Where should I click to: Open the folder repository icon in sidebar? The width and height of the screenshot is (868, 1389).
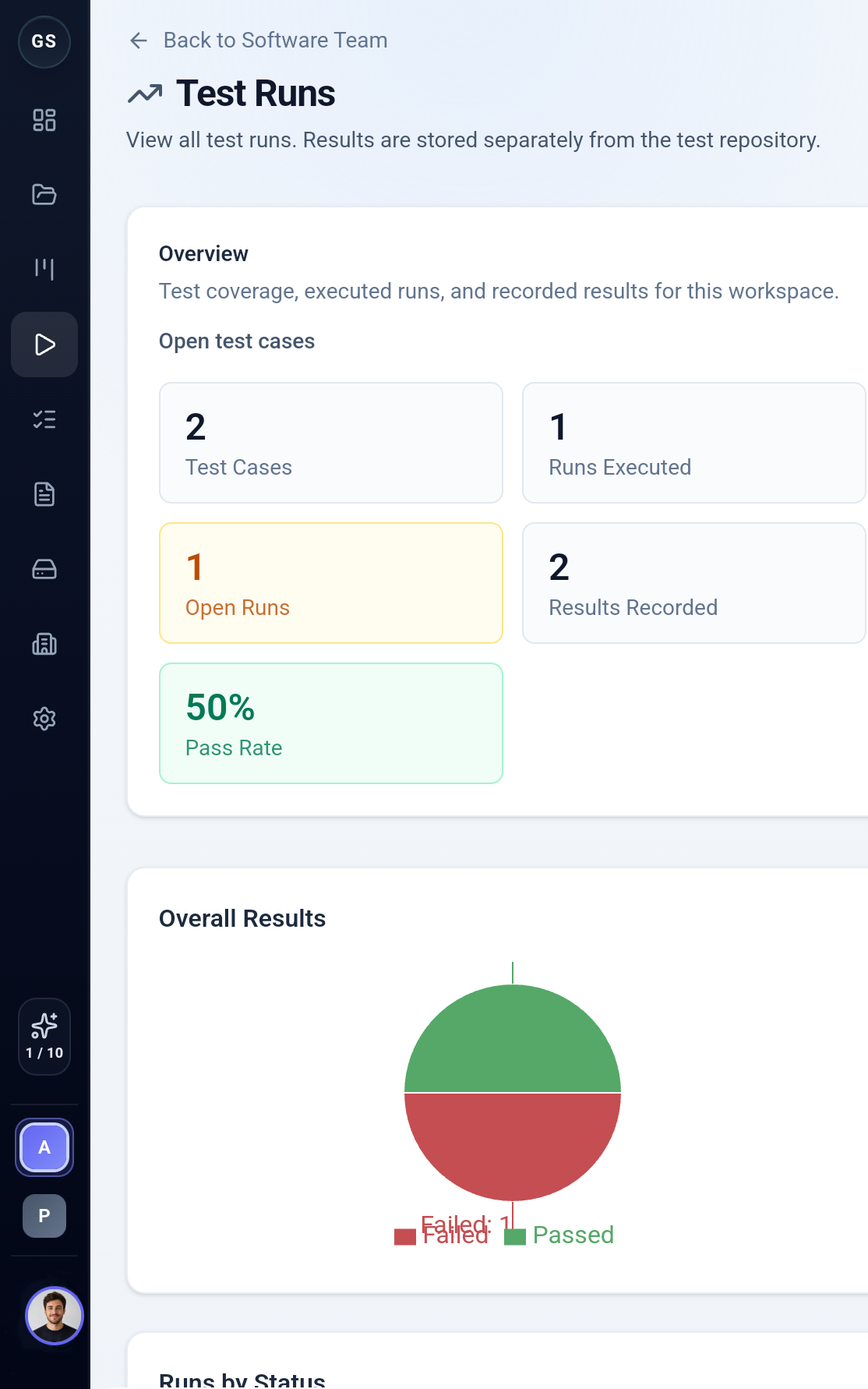pos(44,195)
